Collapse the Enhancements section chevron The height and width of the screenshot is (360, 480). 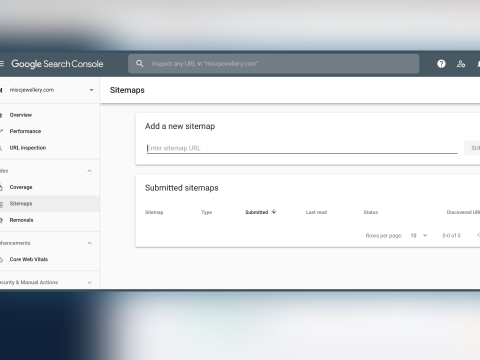click(89, 243)
